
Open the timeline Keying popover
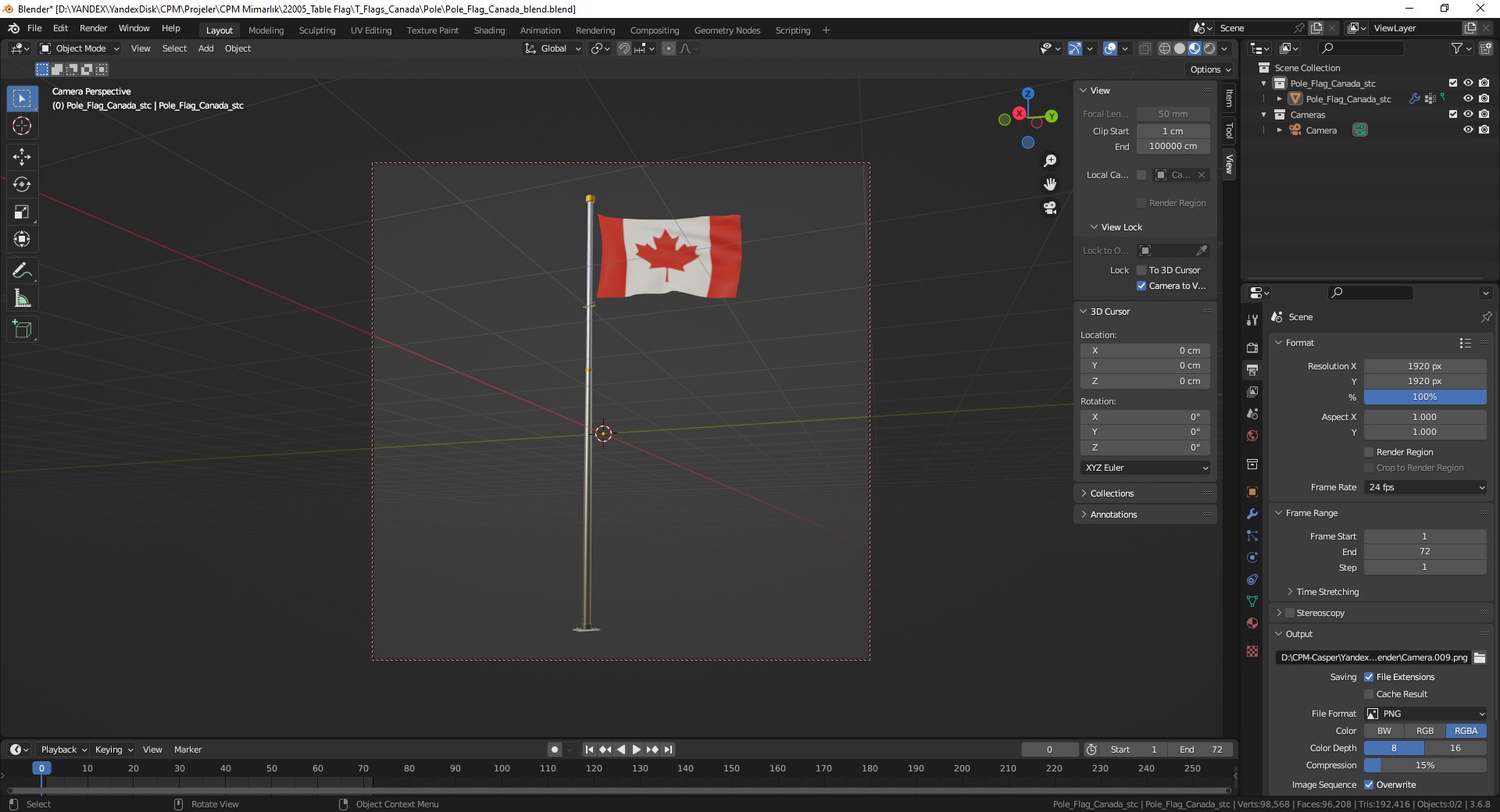coord(114,750)
